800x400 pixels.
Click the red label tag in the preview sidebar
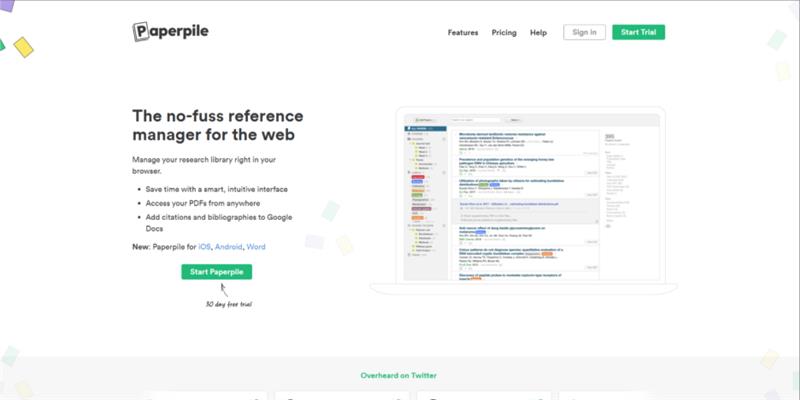click(417, 179)
